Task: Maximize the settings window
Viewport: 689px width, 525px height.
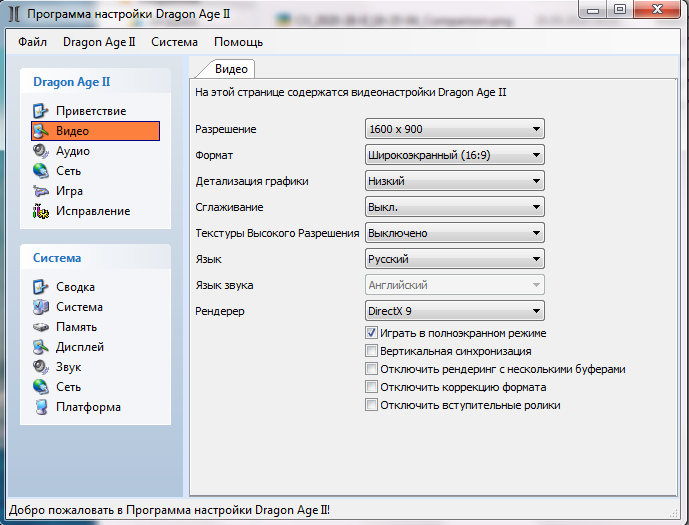Action: pos(620,9)
